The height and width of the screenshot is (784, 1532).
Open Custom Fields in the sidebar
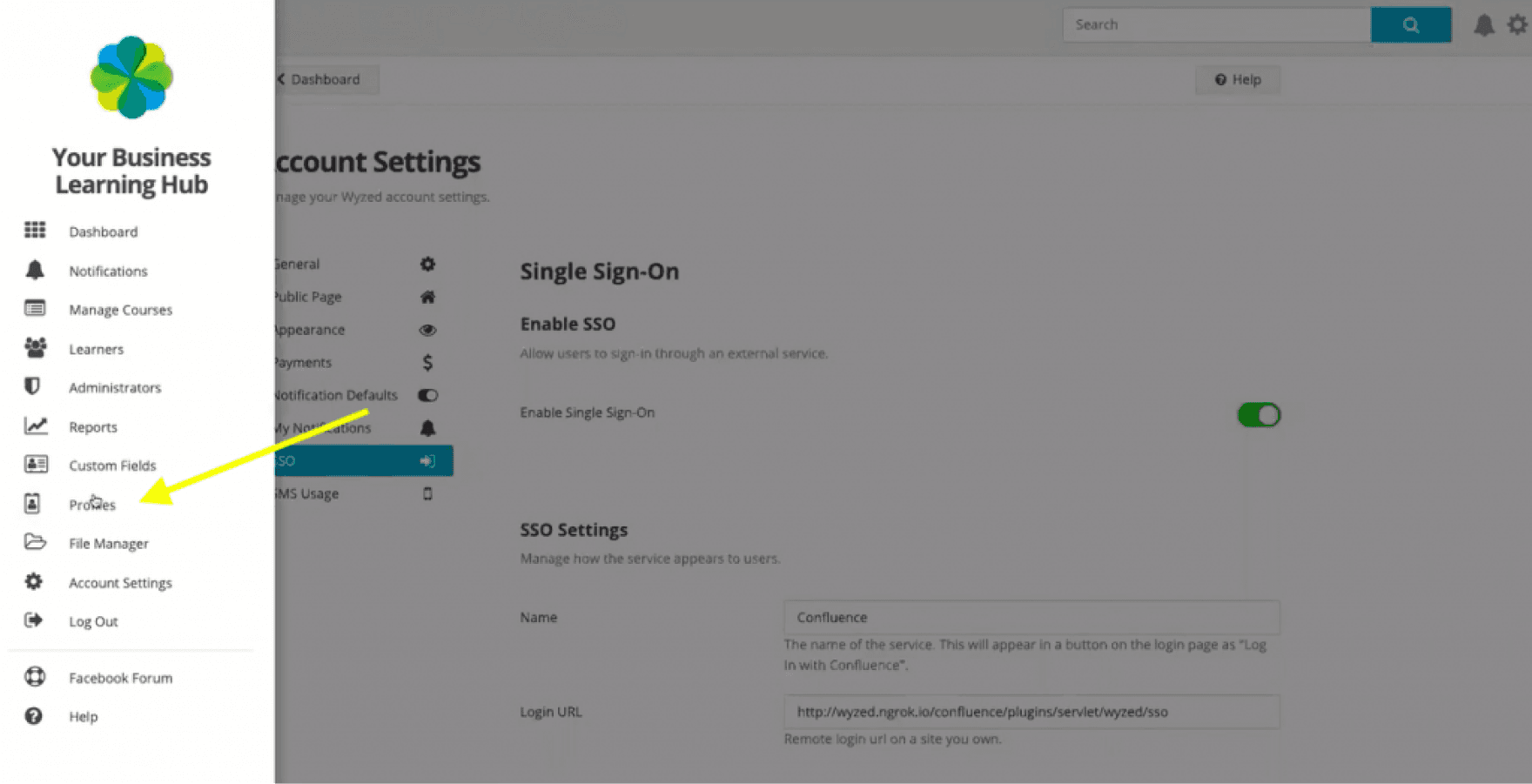pos(112,466)
